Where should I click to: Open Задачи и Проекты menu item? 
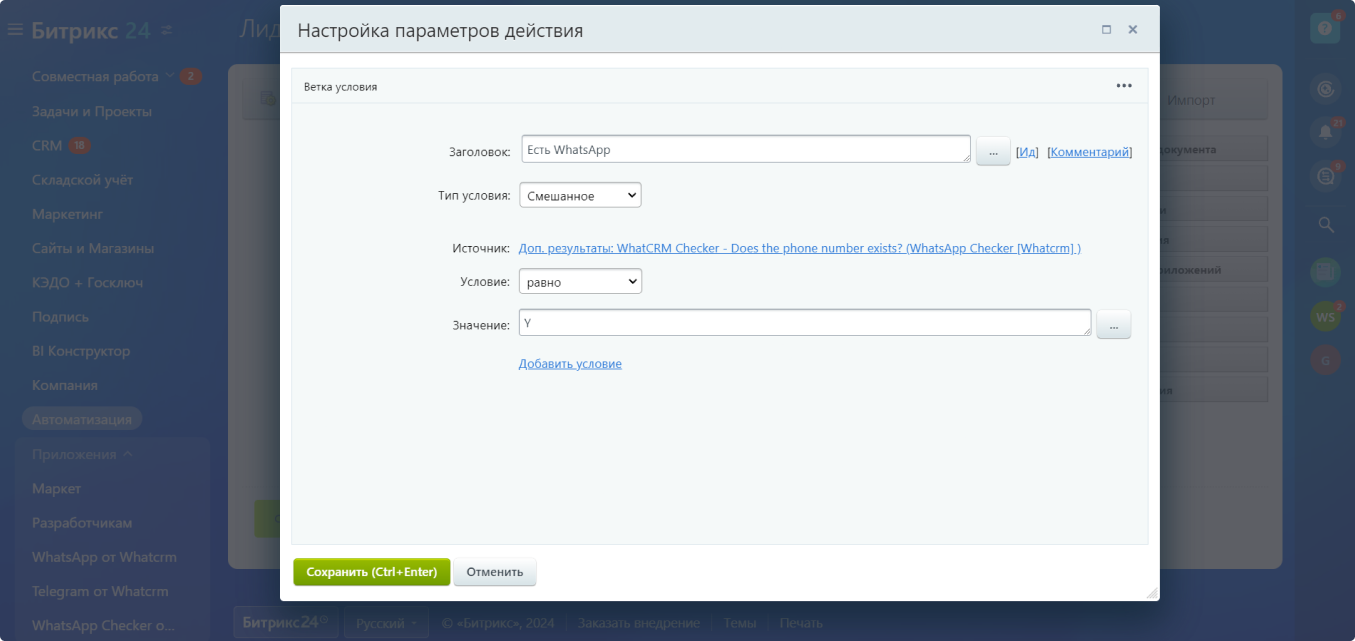click(91, 111)
